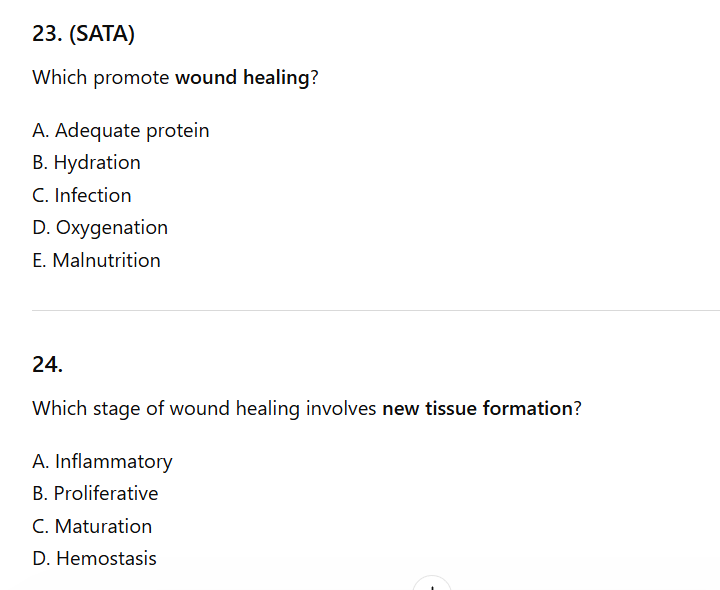
Task: Select option D. Hemostasis
Action: point(94,558)
